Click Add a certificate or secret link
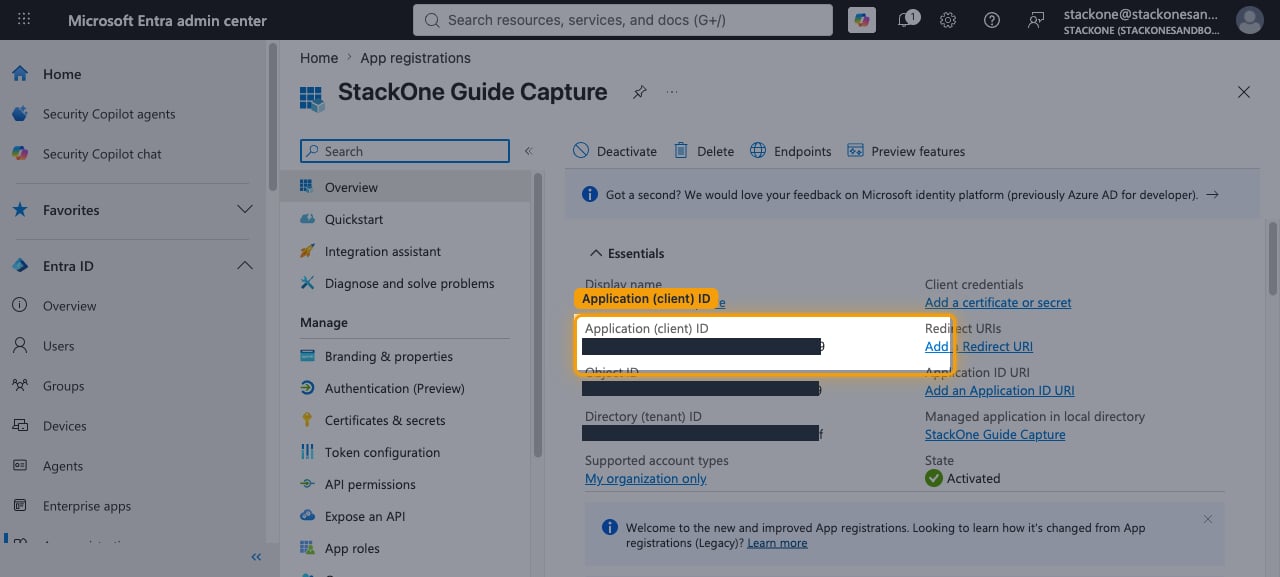Image resolution: width=1280 pixels, height=577 pixels. [998, 303]
